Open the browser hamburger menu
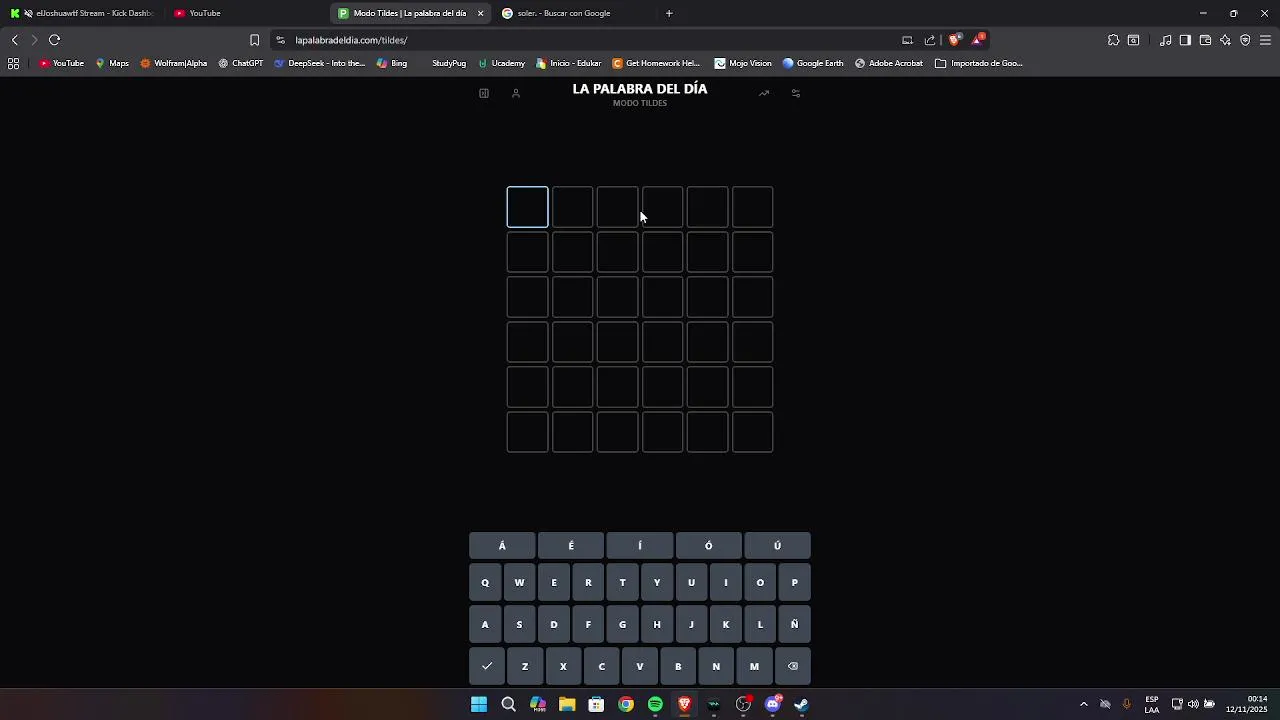Viewport: 1280px width, 720px height. pos(1265,40)
